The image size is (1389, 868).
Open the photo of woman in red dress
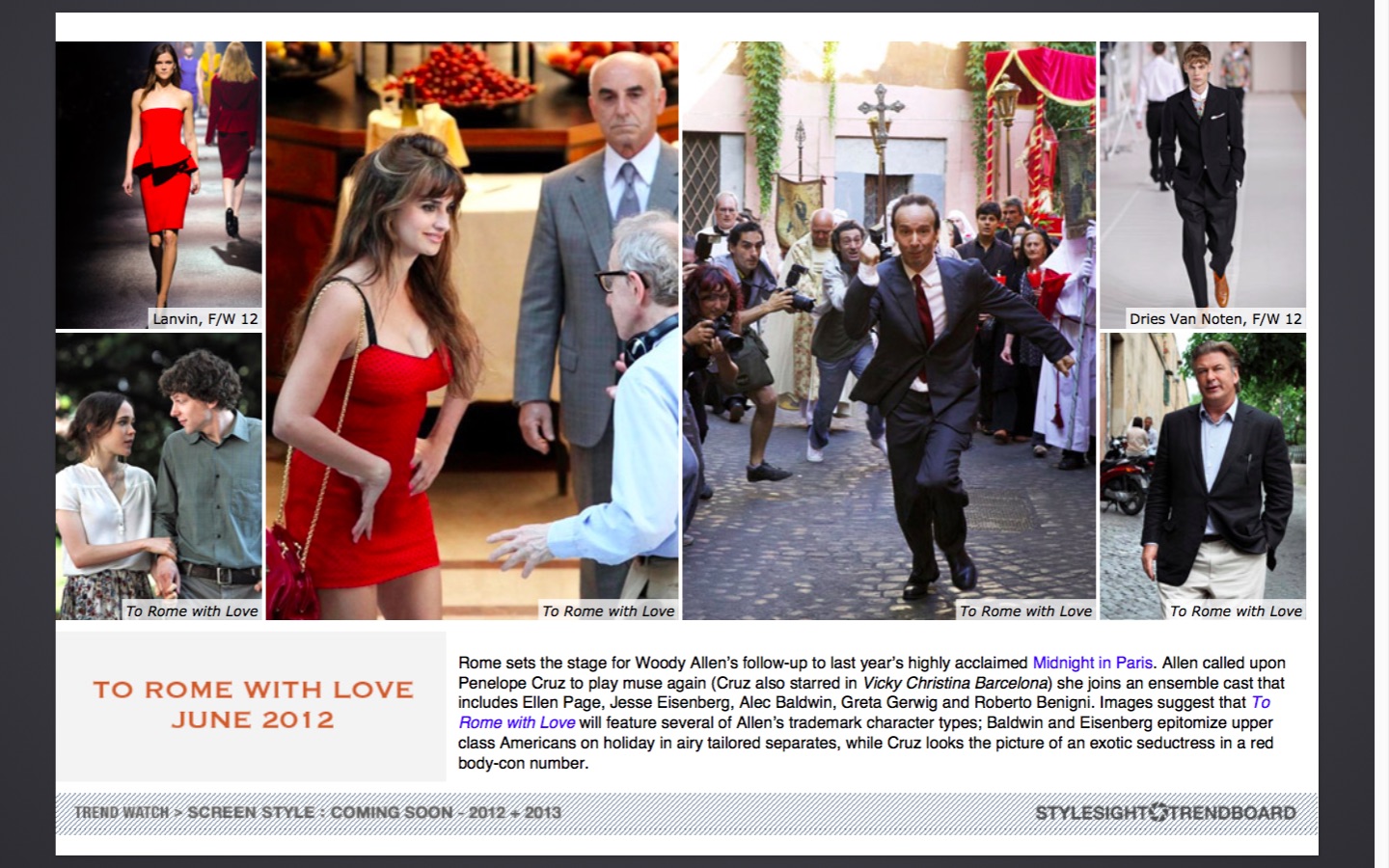coord(472,331)
